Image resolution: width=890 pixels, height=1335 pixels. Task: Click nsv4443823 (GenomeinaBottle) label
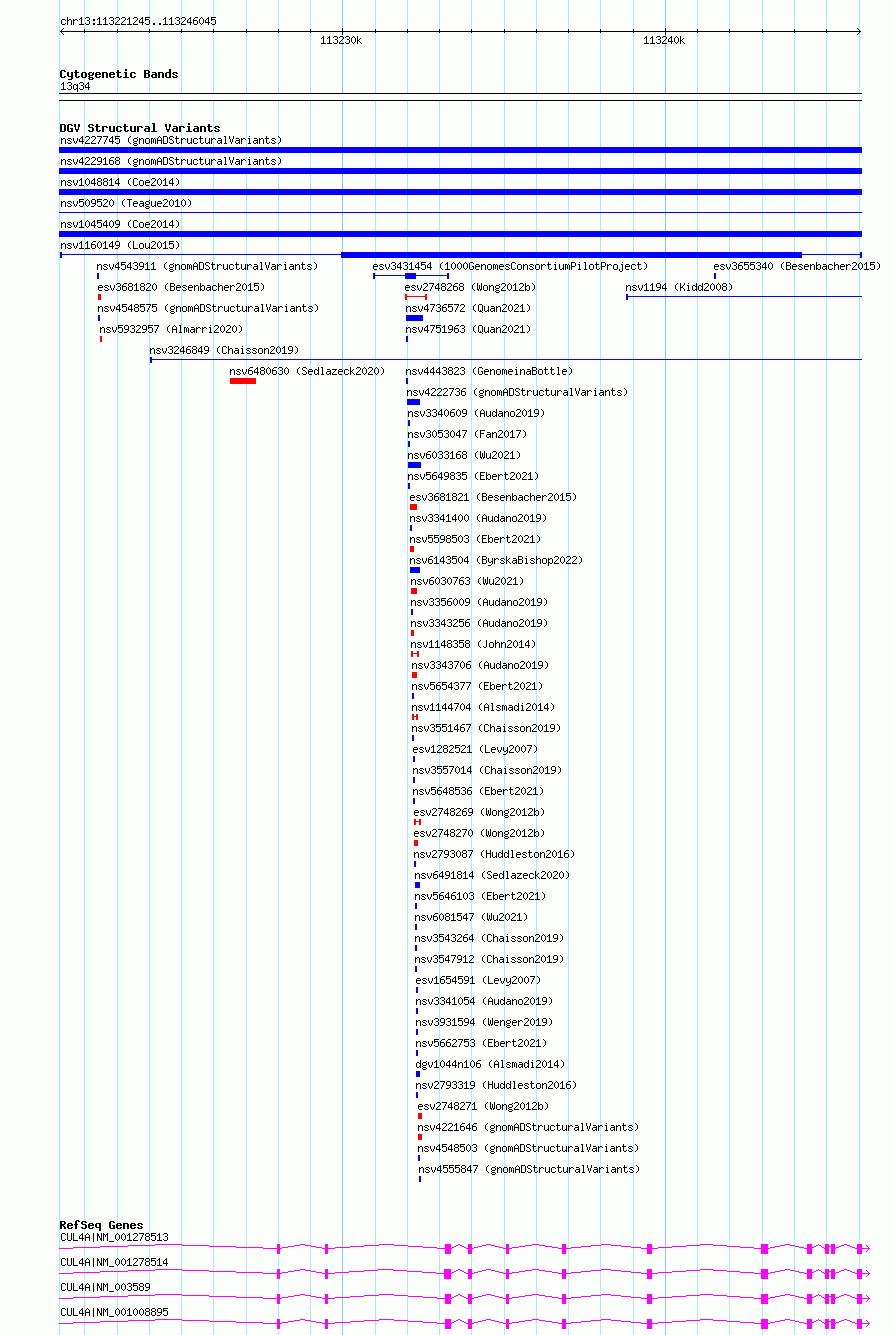coord(490,371)
